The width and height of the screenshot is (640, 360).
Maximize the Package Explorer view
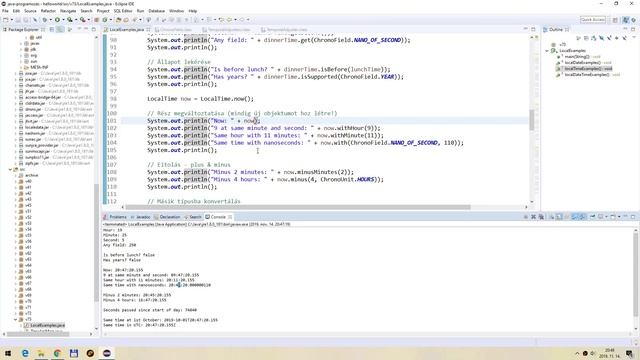(x=93, y=29)
